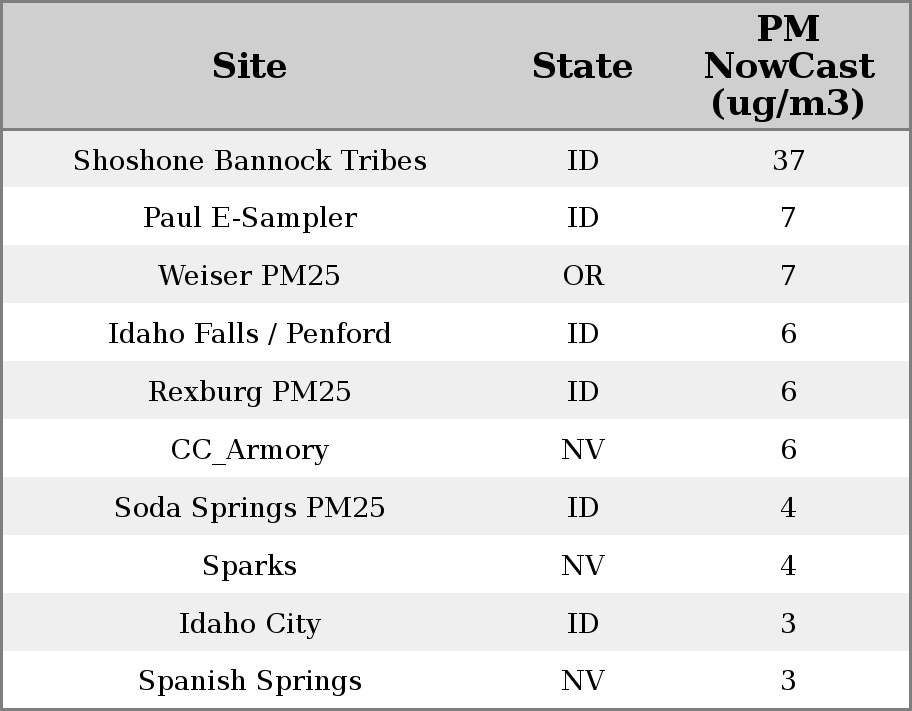
Task: Click the ID state cell for Idaho City
Action: point(583,624)
